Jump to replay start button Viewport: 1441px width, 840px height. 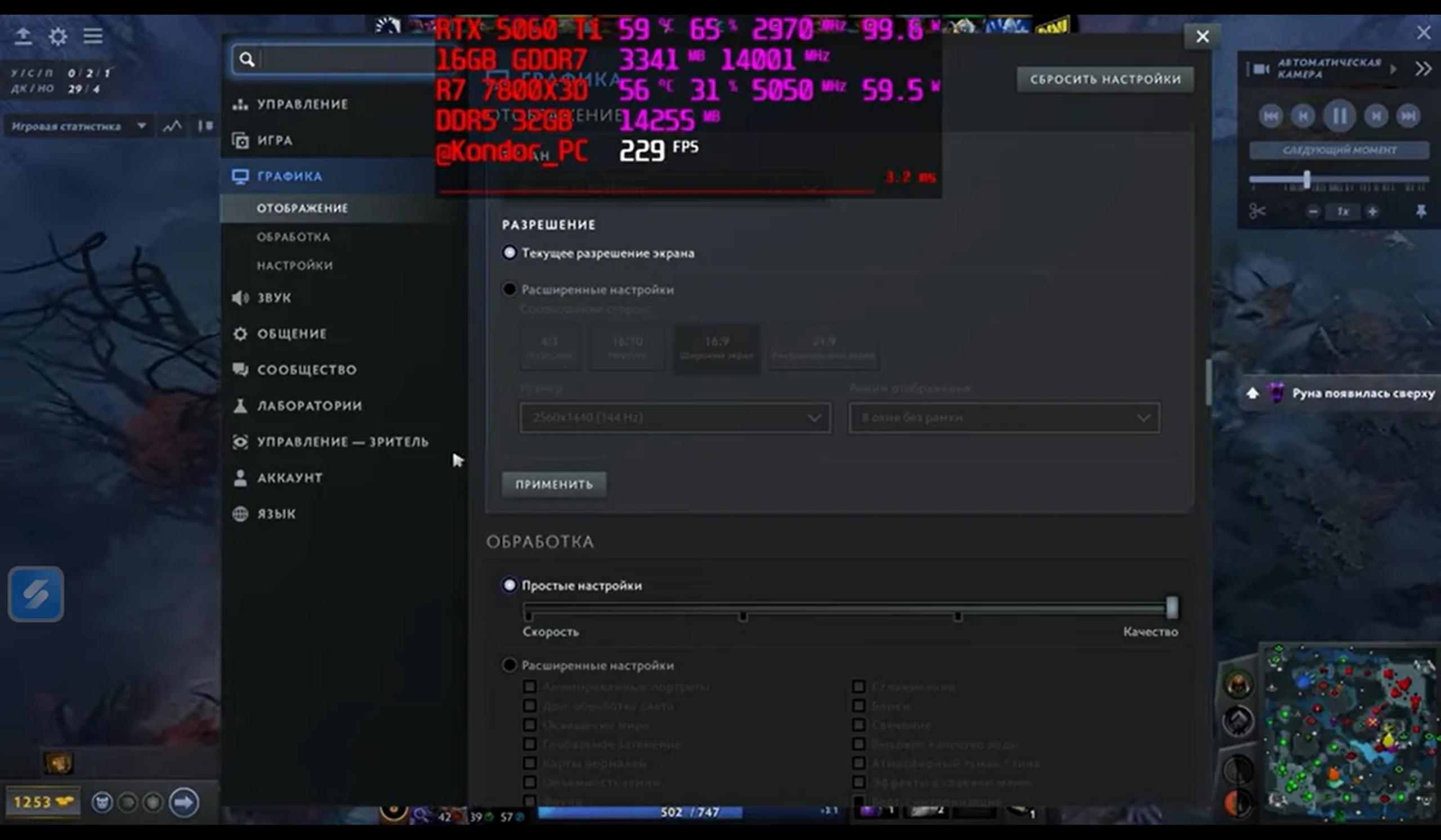[x=1270, y=116]
